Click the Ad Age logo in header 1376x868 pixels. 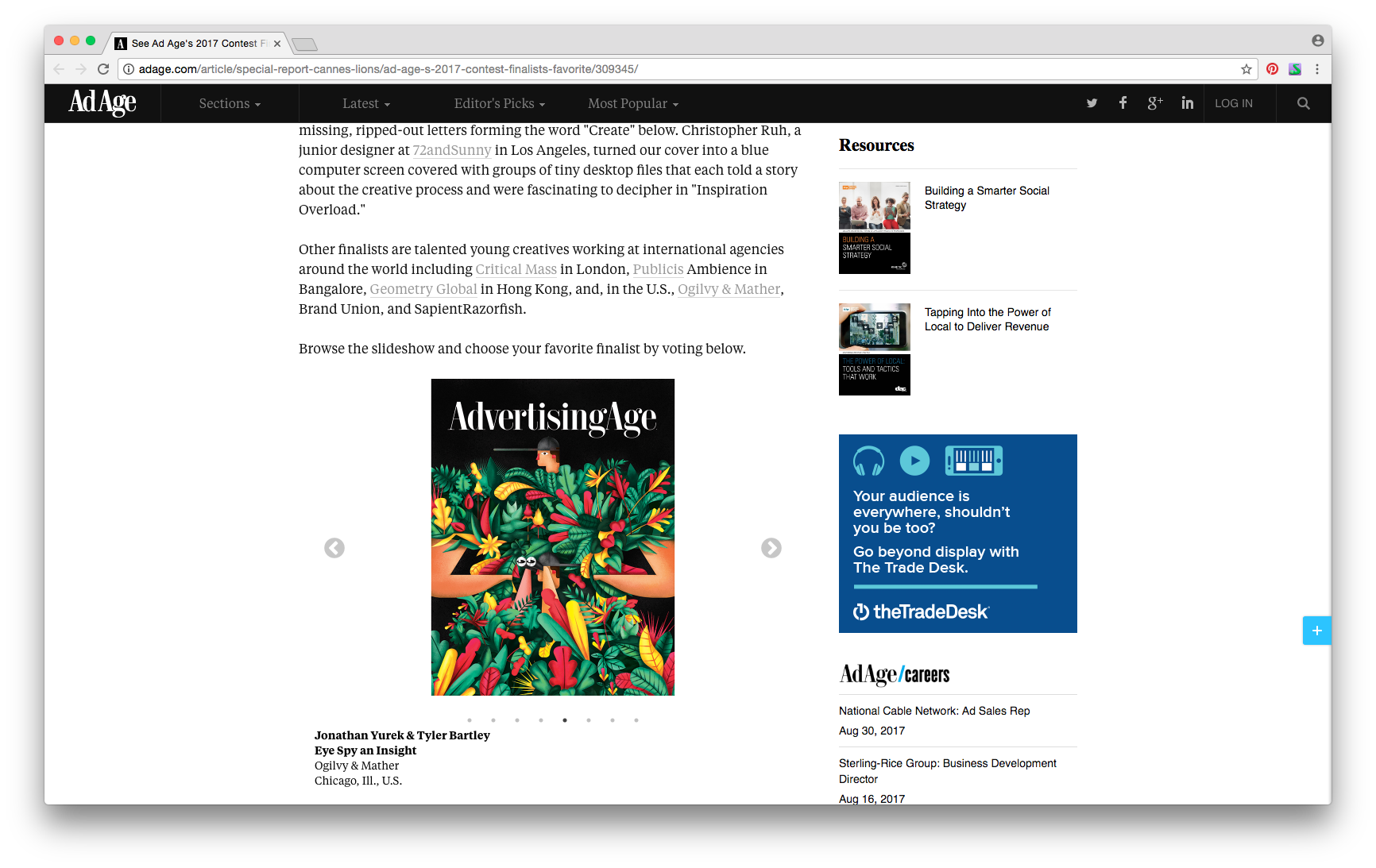[102, 102]
